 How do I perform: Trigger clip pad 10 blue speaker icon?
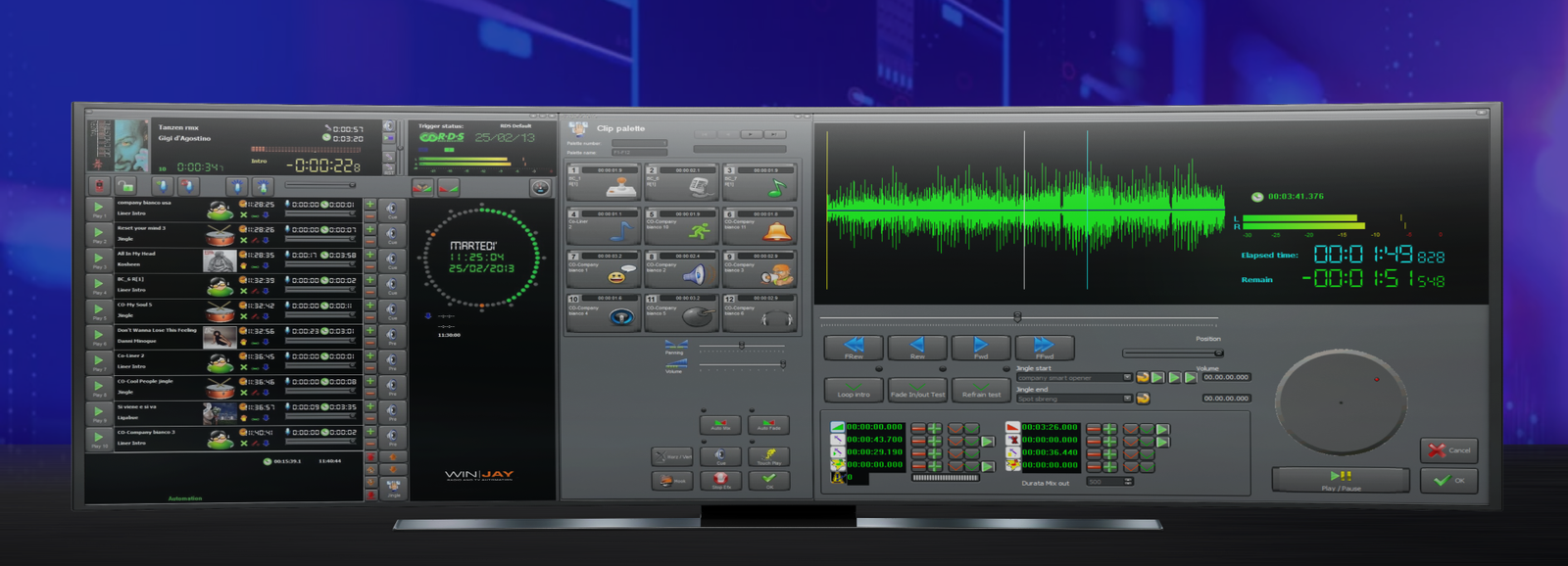(604, 312)
